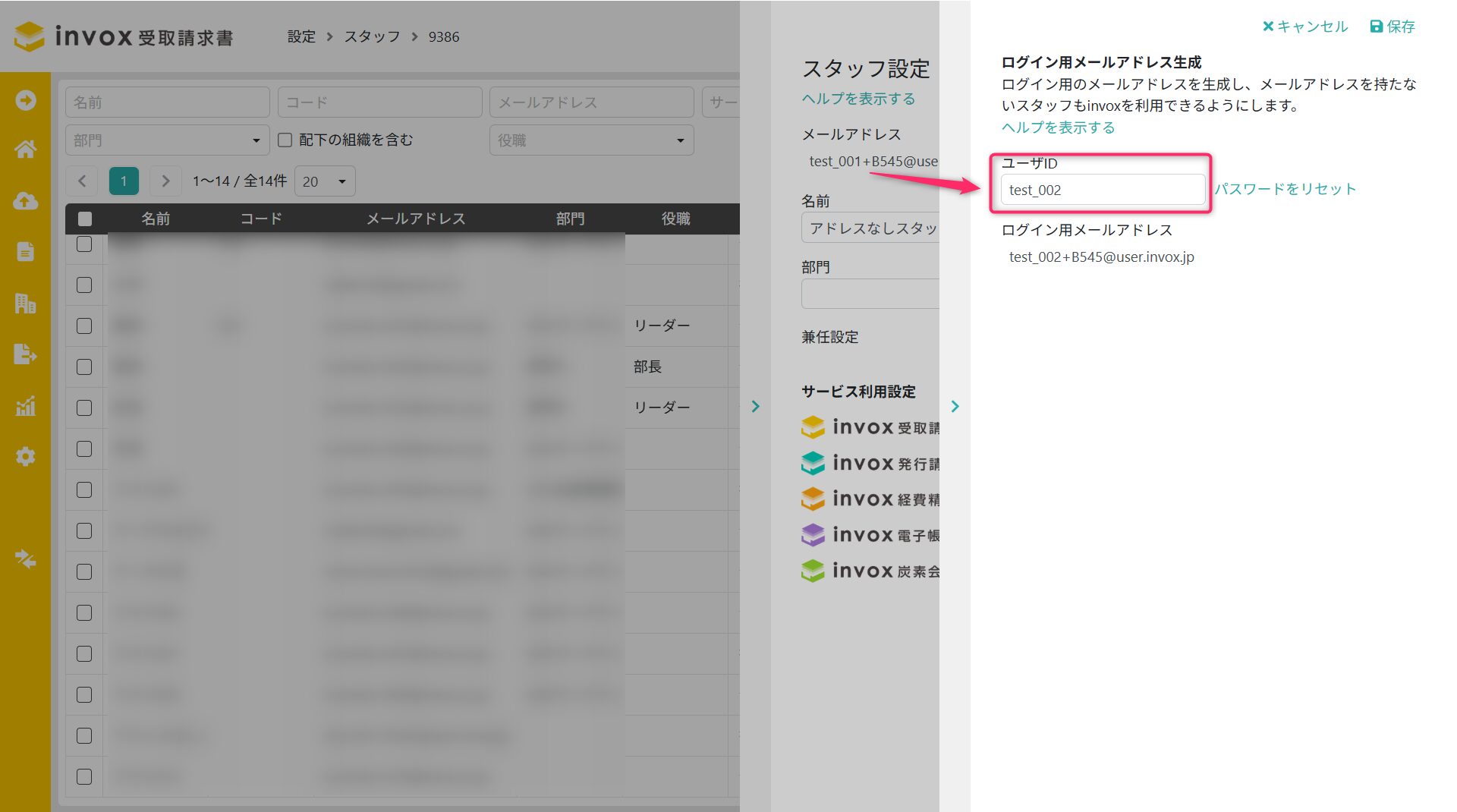Viewport: 1457px width, 812px height.
Task: Open the 部門 filter dropdown
Action: (167, 140)
